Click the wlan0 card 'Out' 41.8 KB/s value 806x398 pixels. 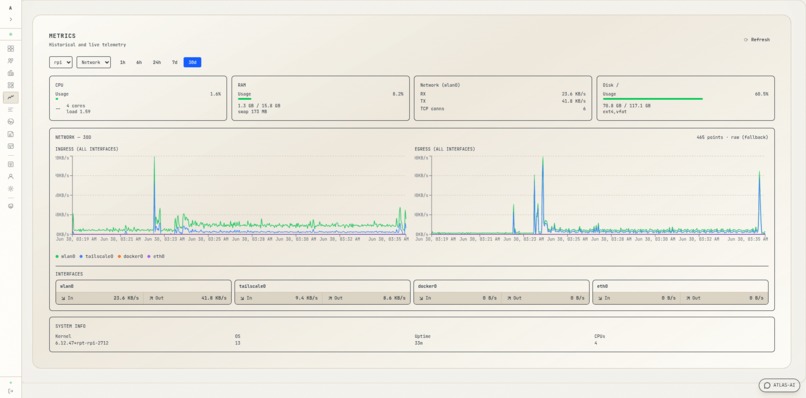[x=214, y=298]
